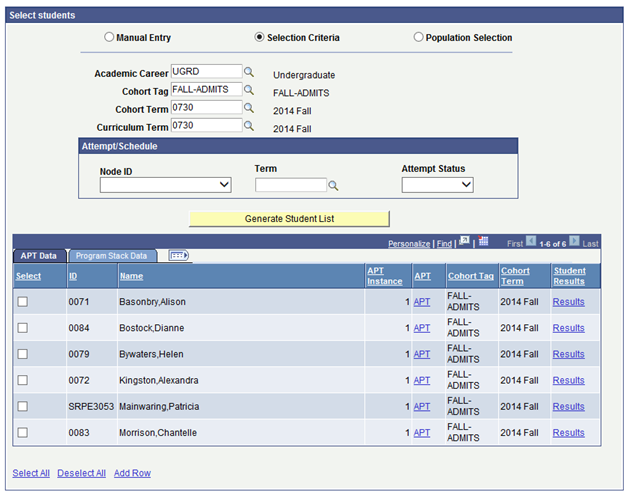Viewport: 628px width, 497px height.
Task: Click the View All grid icon
Action: (464, 241)
